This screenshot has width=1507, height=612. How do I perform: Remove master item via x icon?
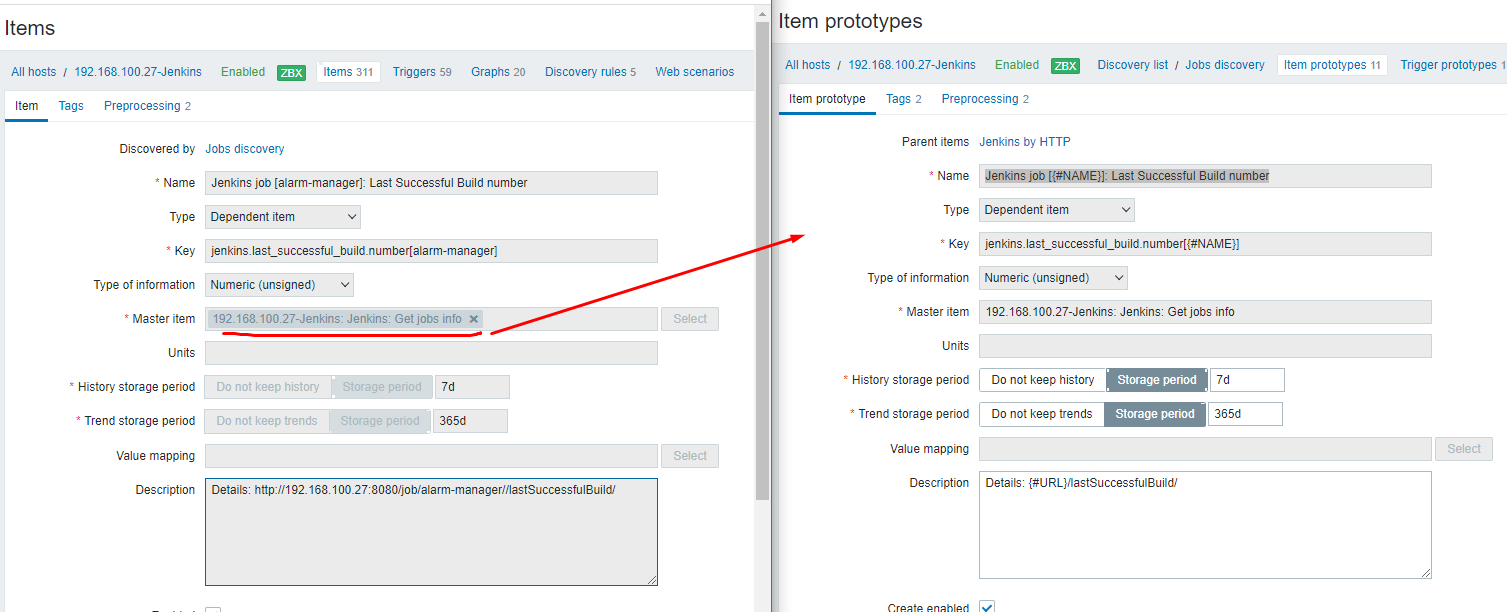click(x=474, y=319)
